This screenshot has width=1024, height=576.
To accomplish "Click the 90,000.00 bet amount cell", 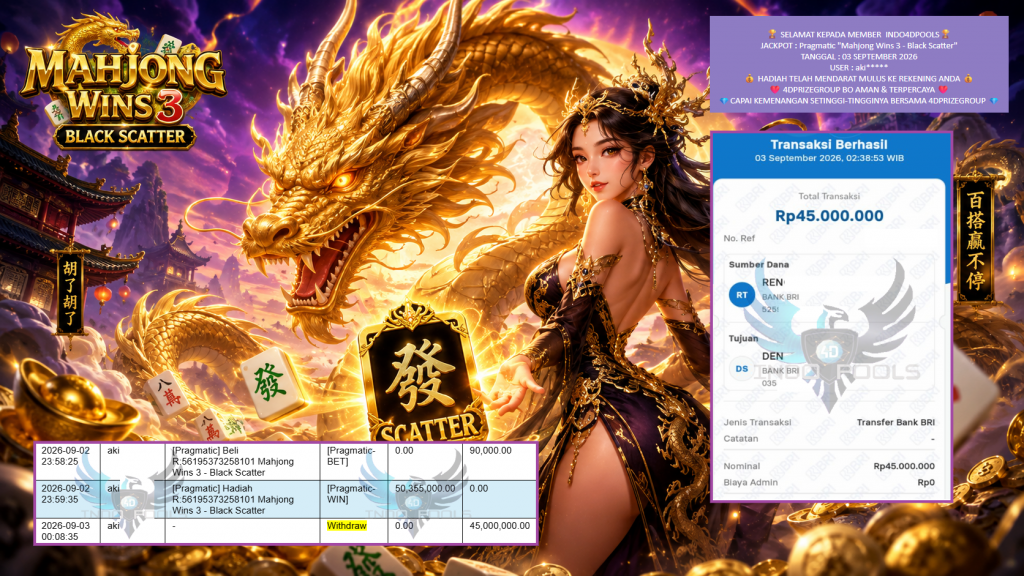I will pos(499,462).
